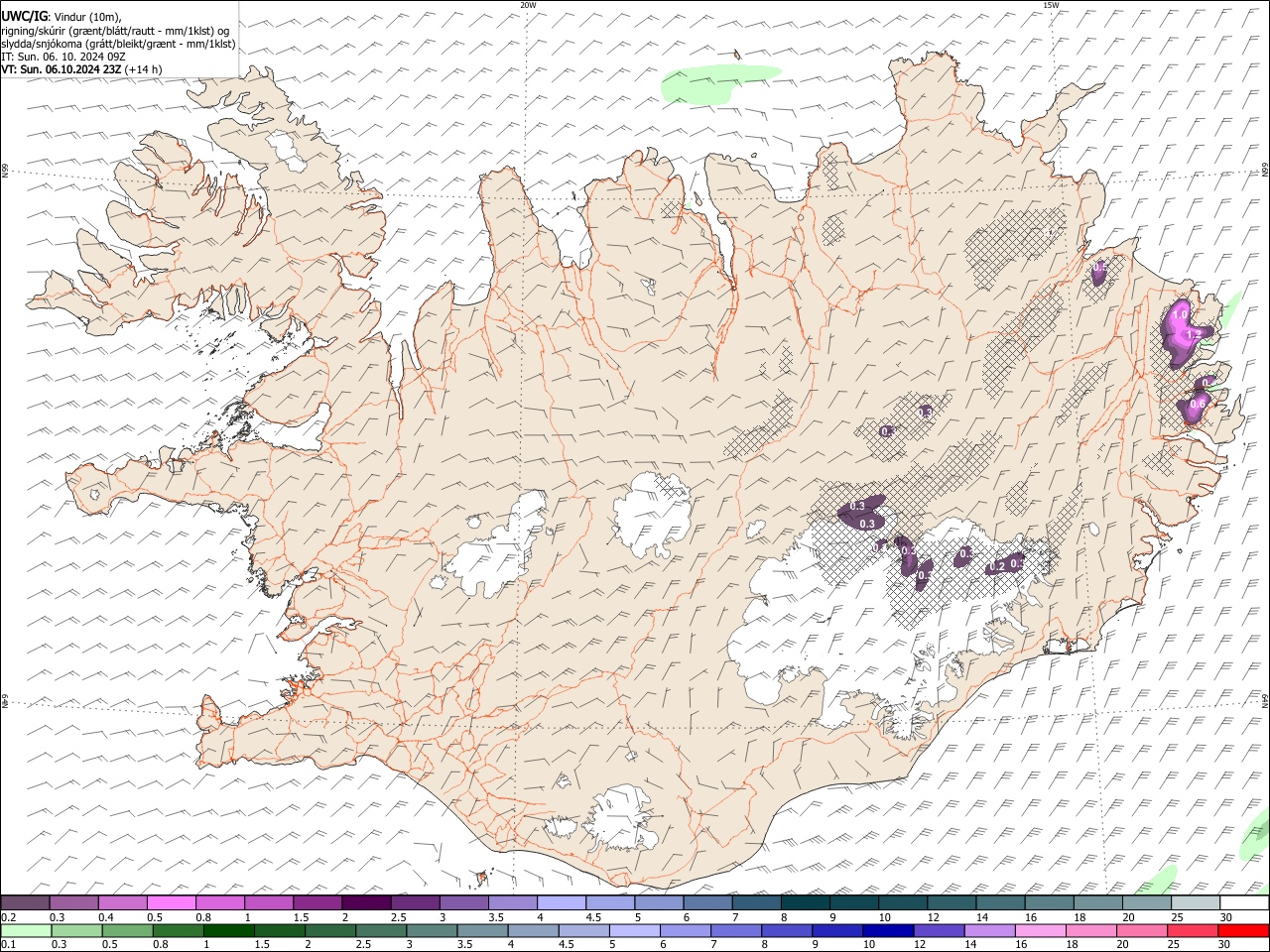Click the violet 12 rain legend swatch

[938, 930]
